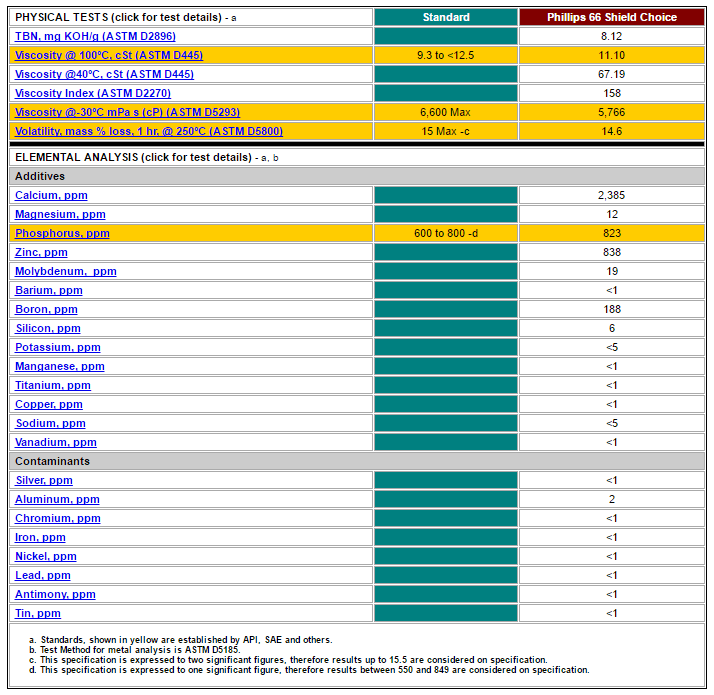Screen dimensions: 714x695
Task: Open the Vanadium, ppm test details
Action: pos(56,442)
